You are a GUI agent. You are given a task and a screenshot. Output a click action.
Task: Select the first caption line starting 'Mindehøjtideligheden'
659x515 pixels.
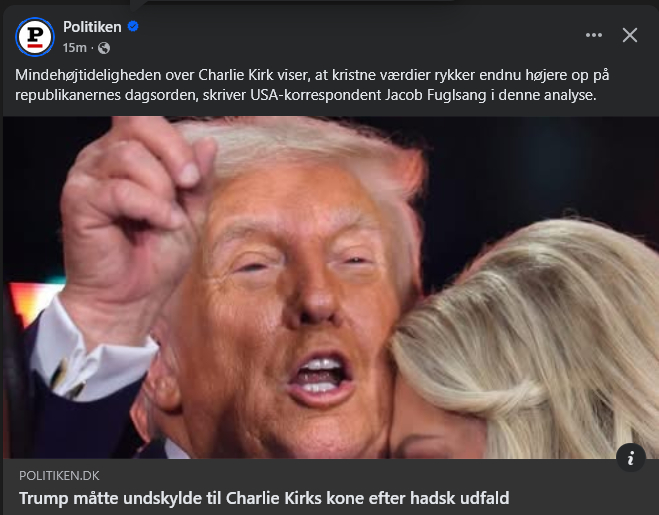[312, 75]
